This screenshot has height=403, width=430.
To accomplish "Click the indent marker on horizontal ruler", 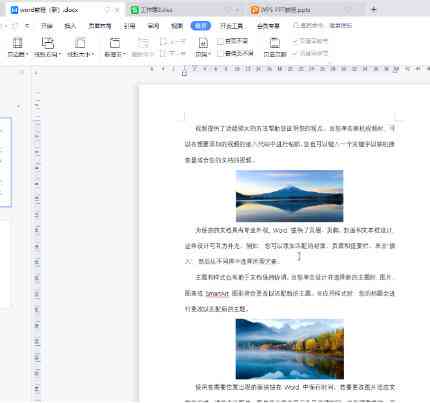I will point(184,74).
